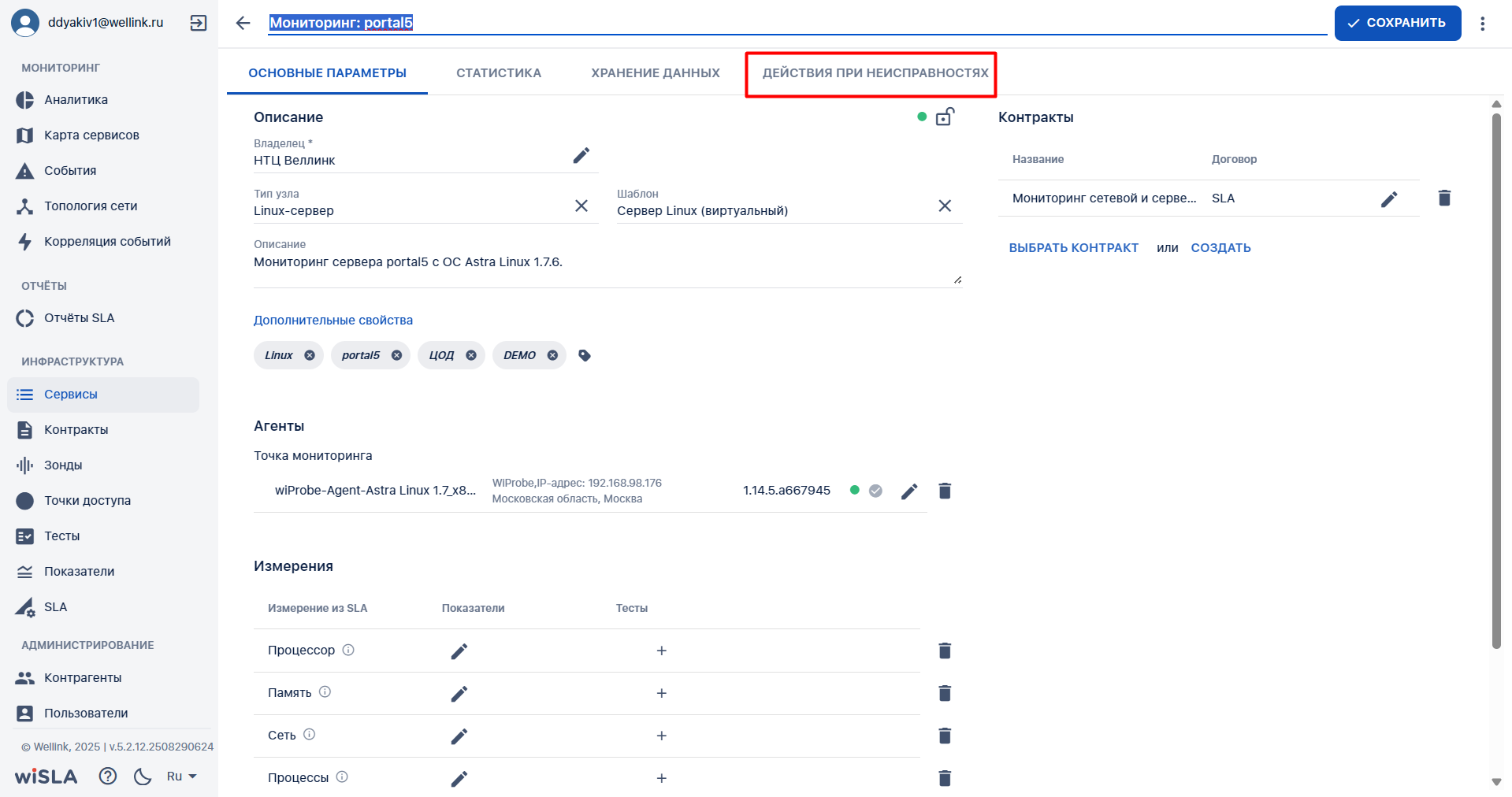Open the three-dot more options menu

pyautogui.click(x=1482, y=24)
